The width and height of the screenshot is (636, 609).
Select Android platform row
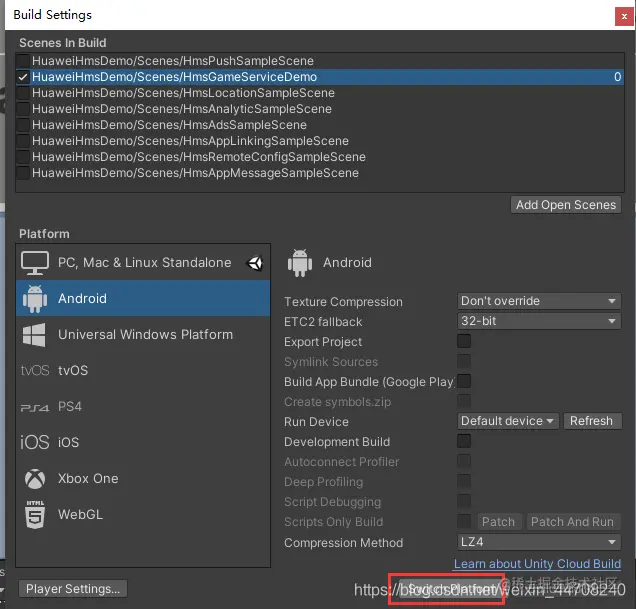click(143, 299)
